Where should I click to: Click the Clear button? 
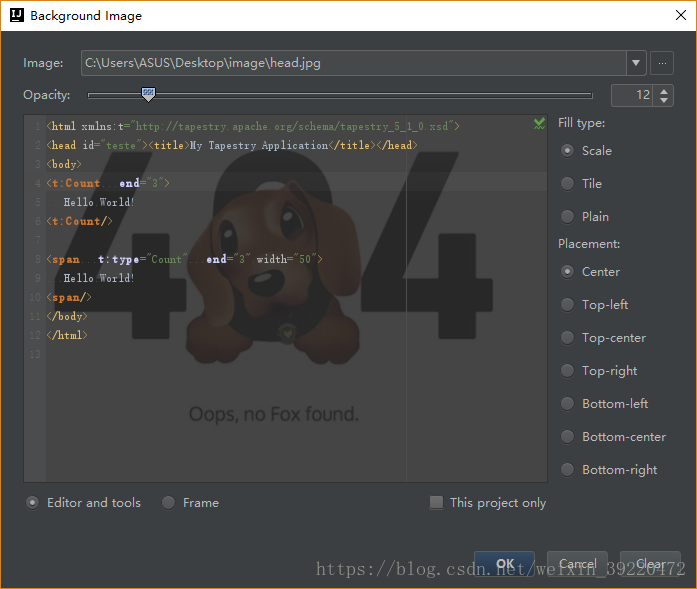click(x=650, y=564)
